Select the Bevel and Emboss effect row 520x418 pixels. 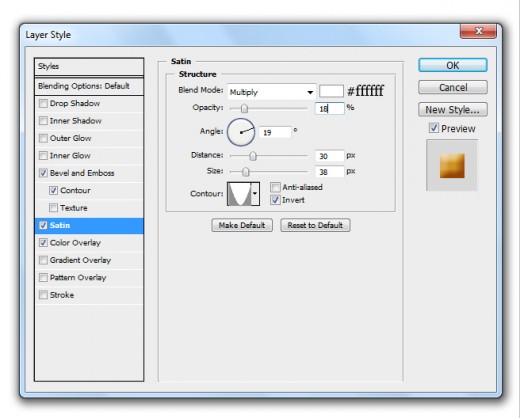(89, 173)
